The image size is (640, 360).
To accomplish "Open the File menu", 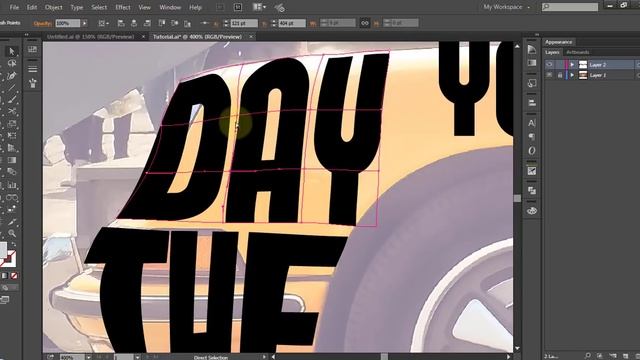I will pos(14,7).
